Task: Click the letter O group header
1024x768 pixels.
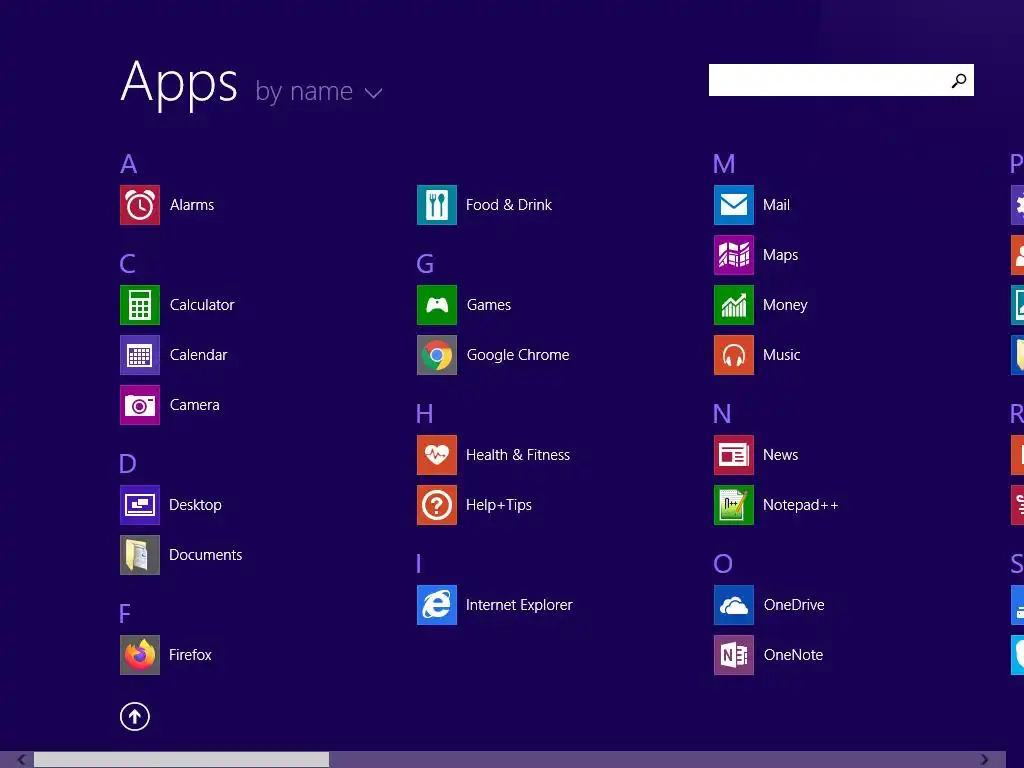Action: coord(723,564)
